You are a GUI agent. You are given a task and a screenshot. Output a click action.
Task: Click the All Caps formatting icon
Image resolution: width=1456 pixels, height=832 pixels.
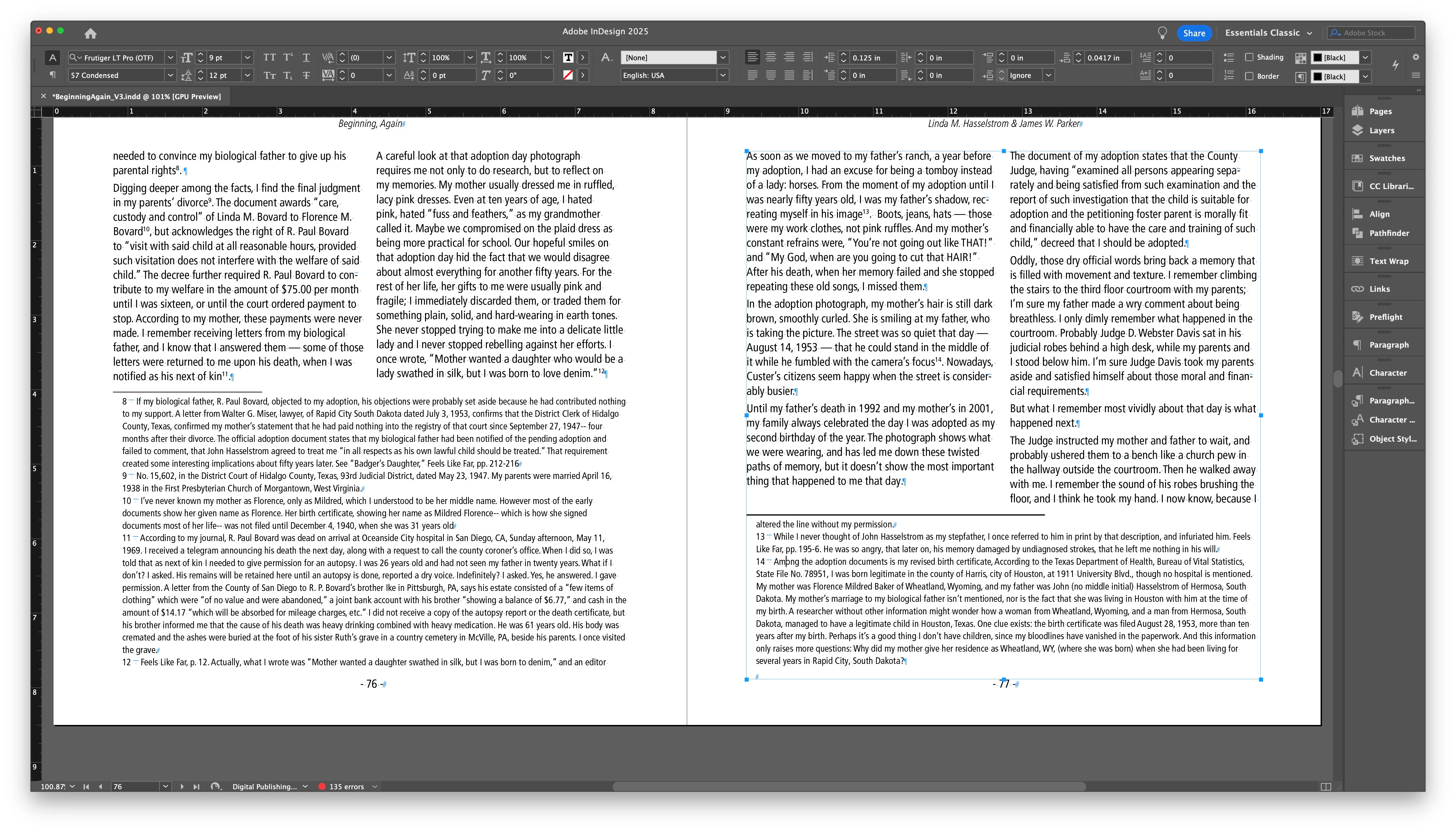pos(269,57)
